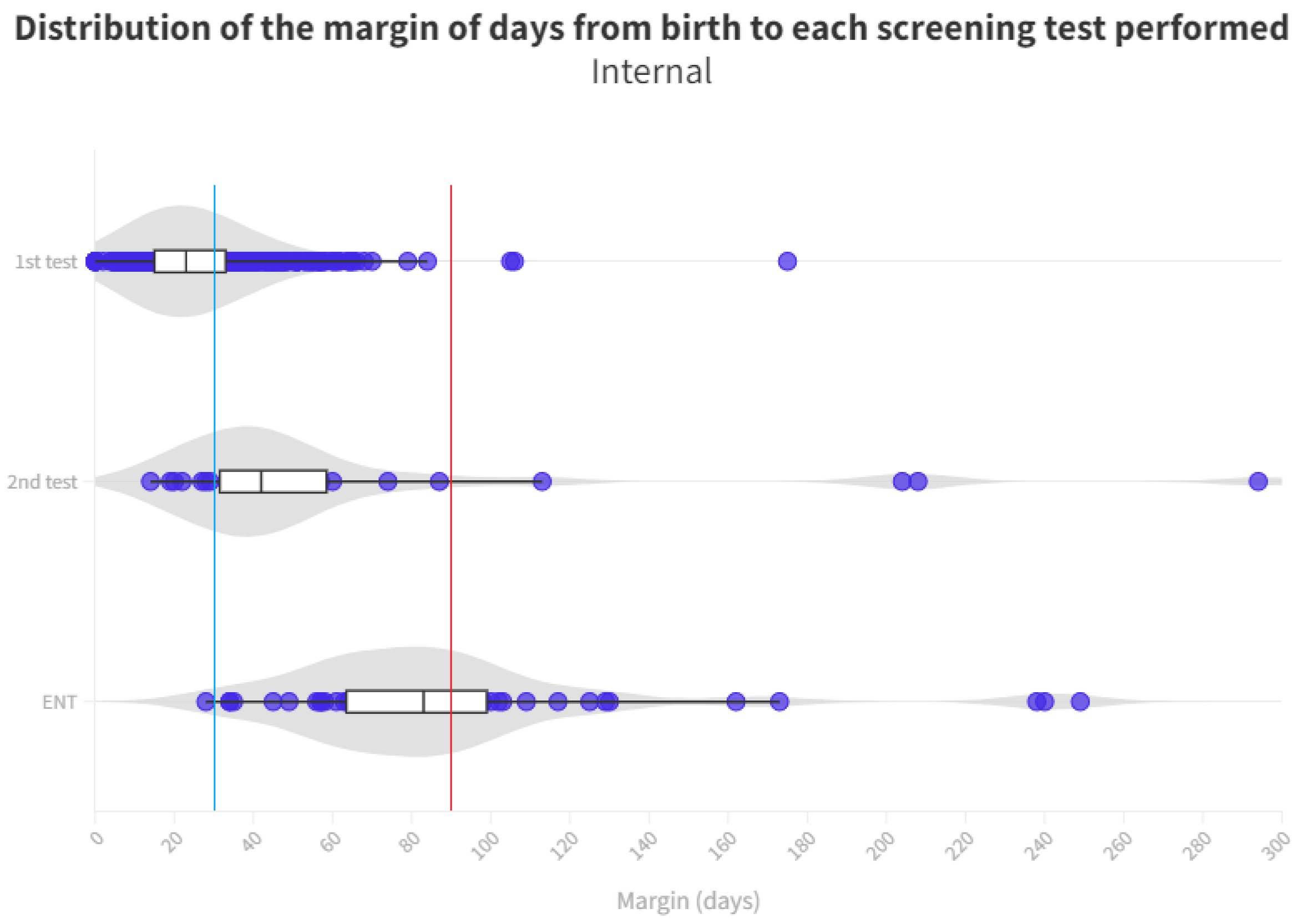Viewport: 1301px width, 924px height.
Task: Click the rightmost 2nd test point near 294 days
Action: point(1258,481)
